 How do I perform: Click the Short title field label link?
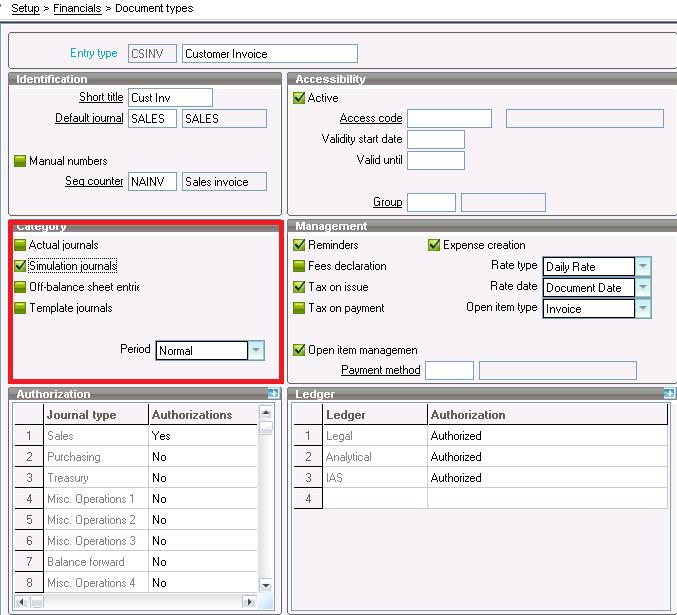101,97
